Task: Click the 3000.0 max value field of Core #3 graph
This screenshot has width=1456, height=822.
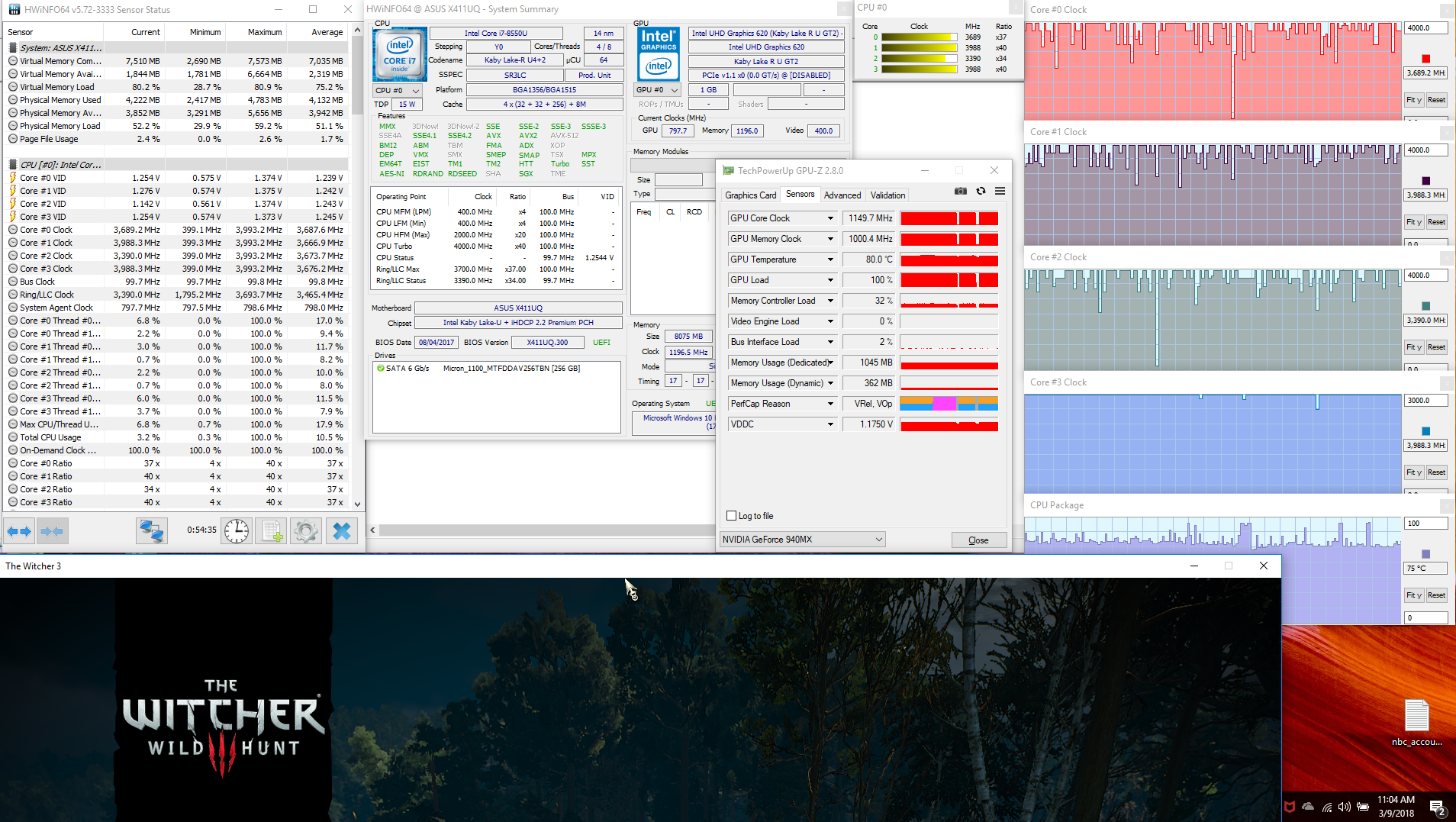Action: (1425, 401)
